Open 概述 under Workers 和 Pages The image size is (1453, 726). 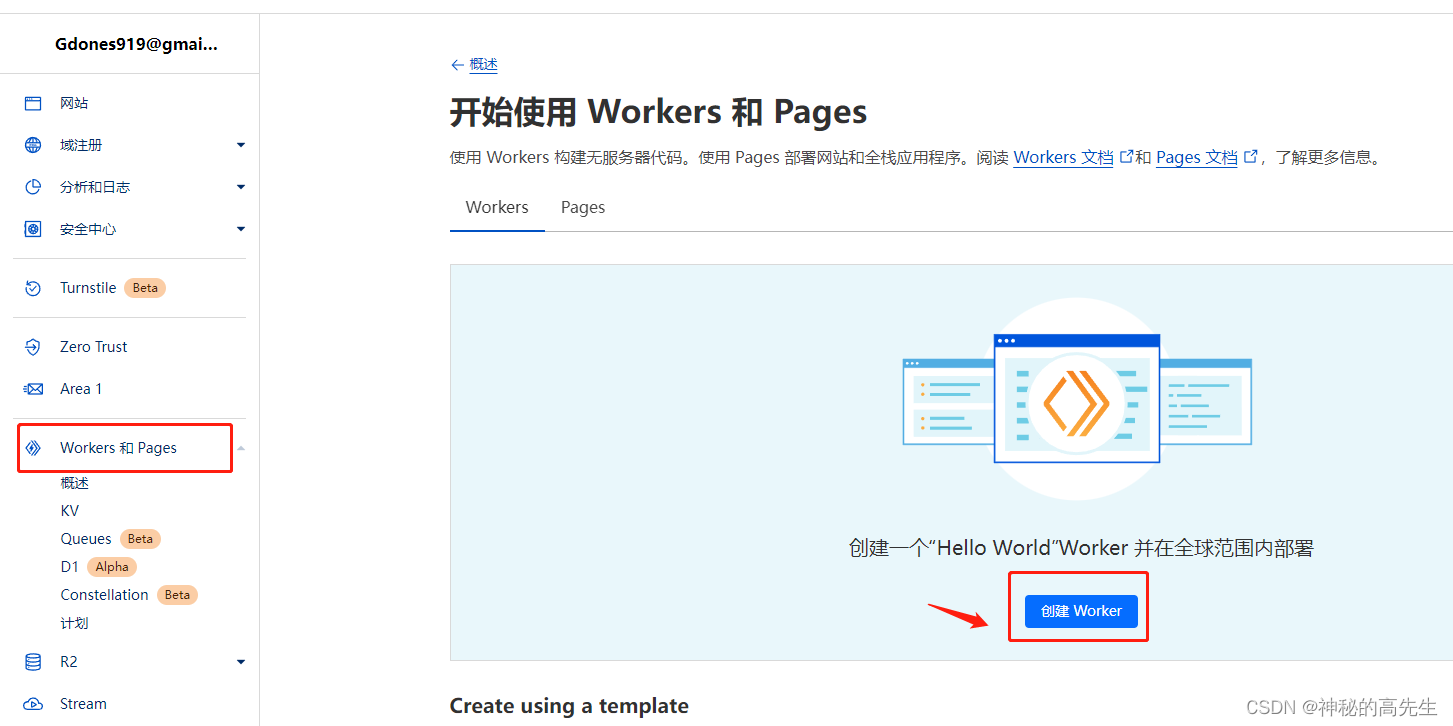pyautogui.click(x=75, y=483)
